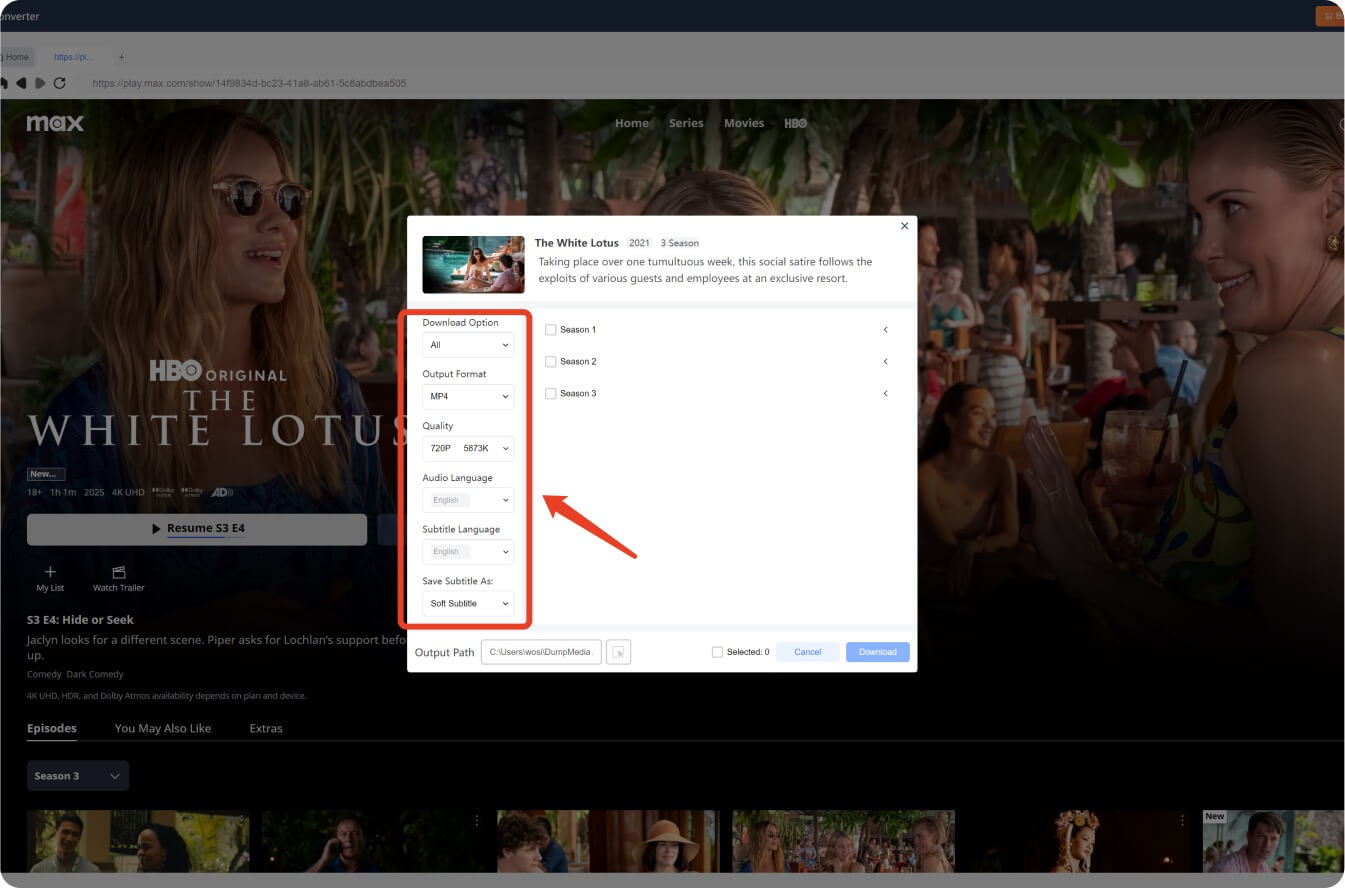Switch to the Extras tab
The width and height of the screenshot is (1345, 888).
pos(266,728)
